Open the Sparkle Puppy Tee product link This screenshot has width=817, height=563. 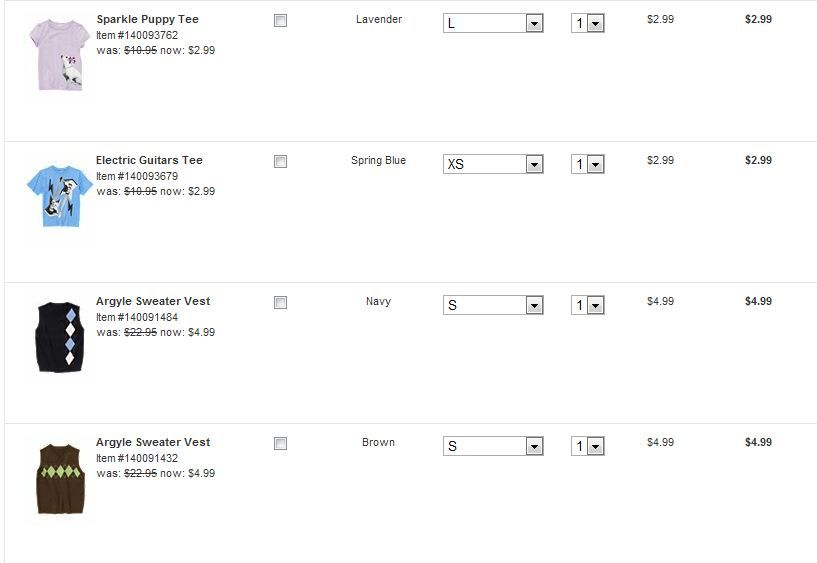[147, 19]
